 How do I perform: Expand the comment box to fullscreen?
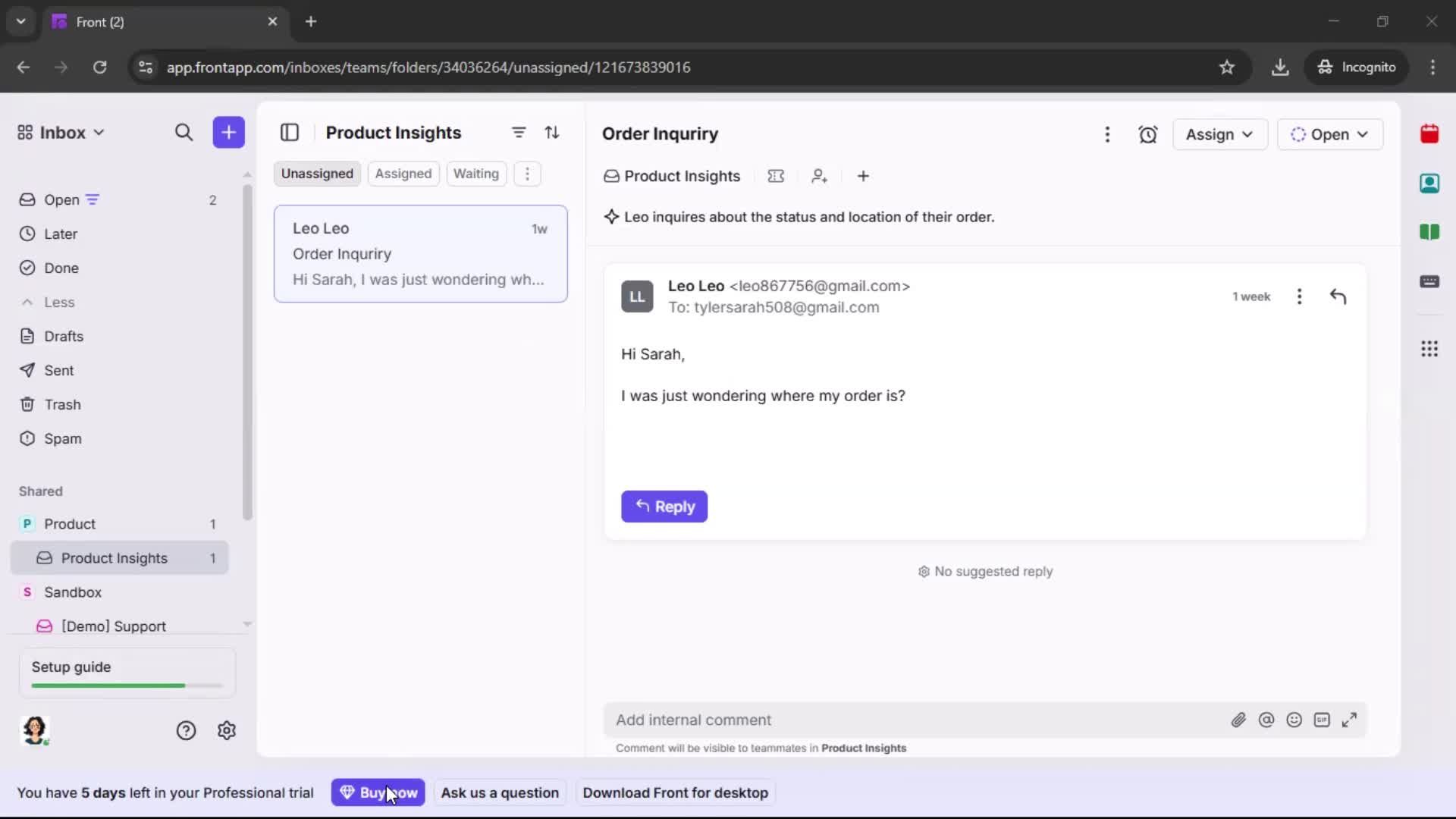pyautogui.click(x=1351, y=720)
